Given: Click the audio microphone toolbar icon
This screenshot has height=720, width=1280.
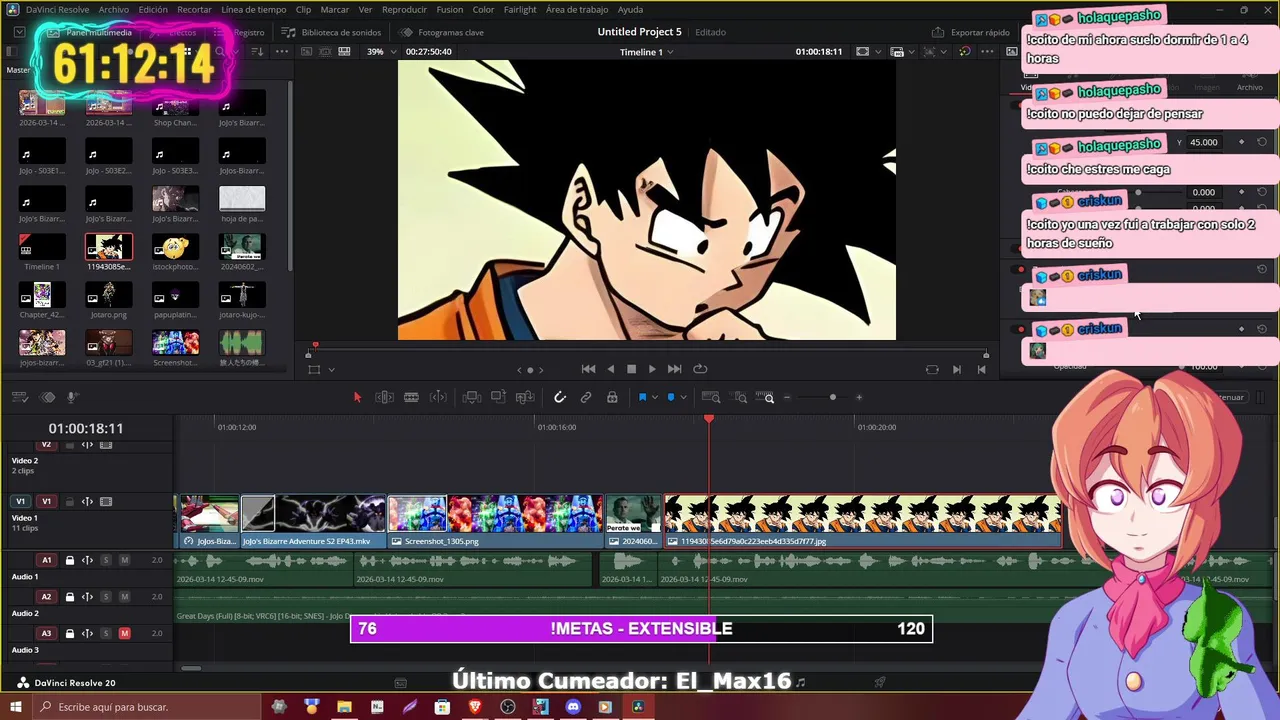Looking at the screenshot, I should 72,398.
